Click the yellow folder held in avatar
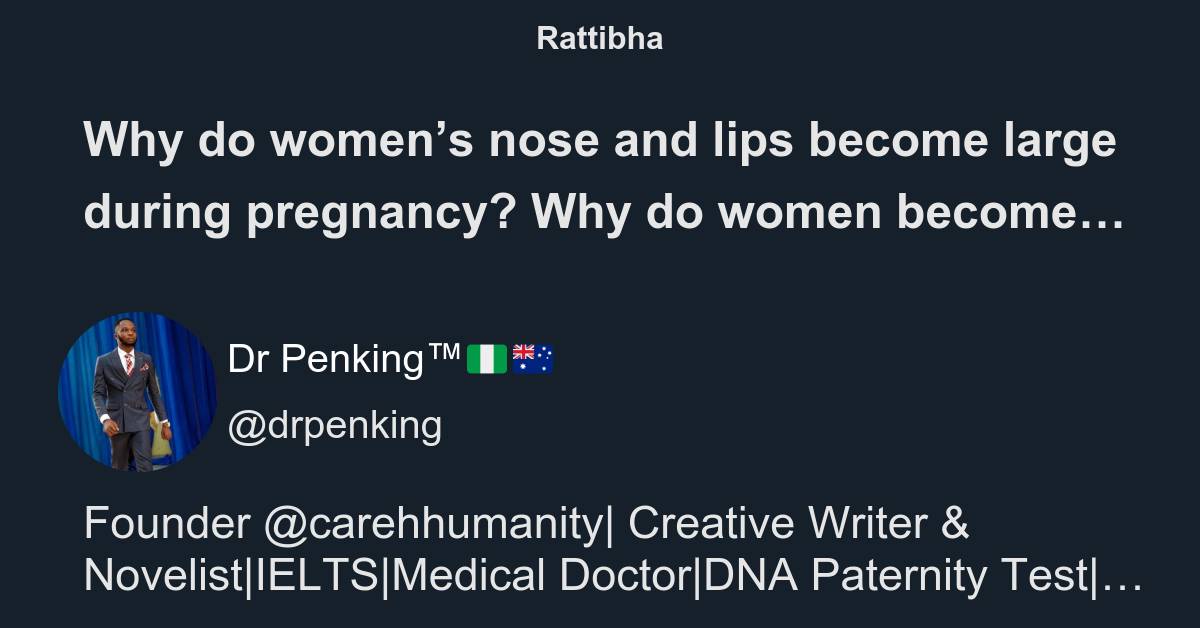Image resolution: width=1200 pixels, height=628 pixels. pos(160,436)
